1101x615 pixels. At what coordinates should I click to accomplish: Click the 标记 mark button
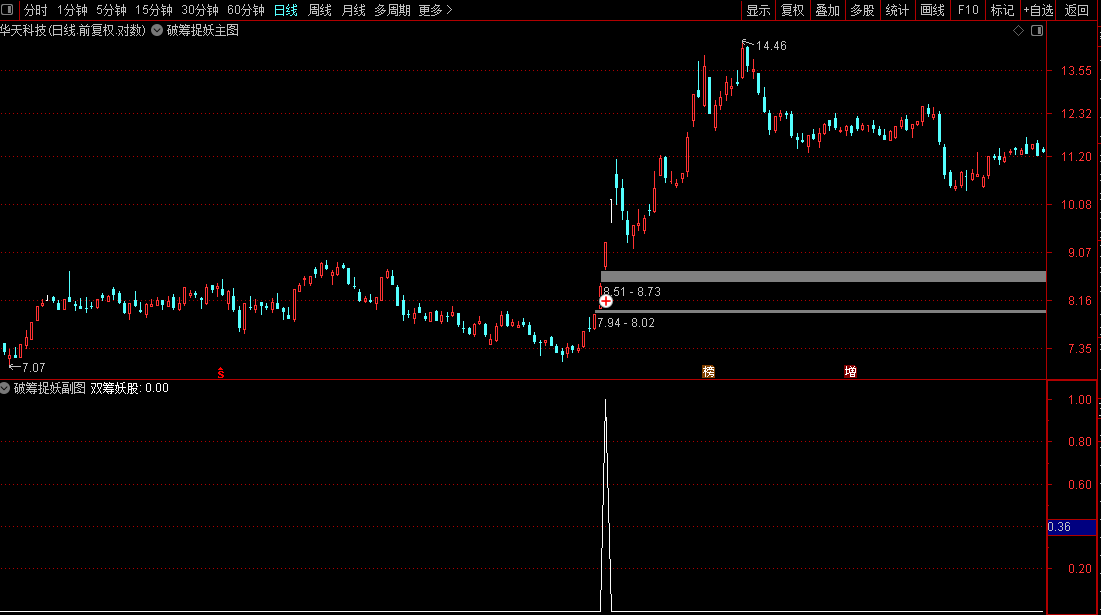1003,10
